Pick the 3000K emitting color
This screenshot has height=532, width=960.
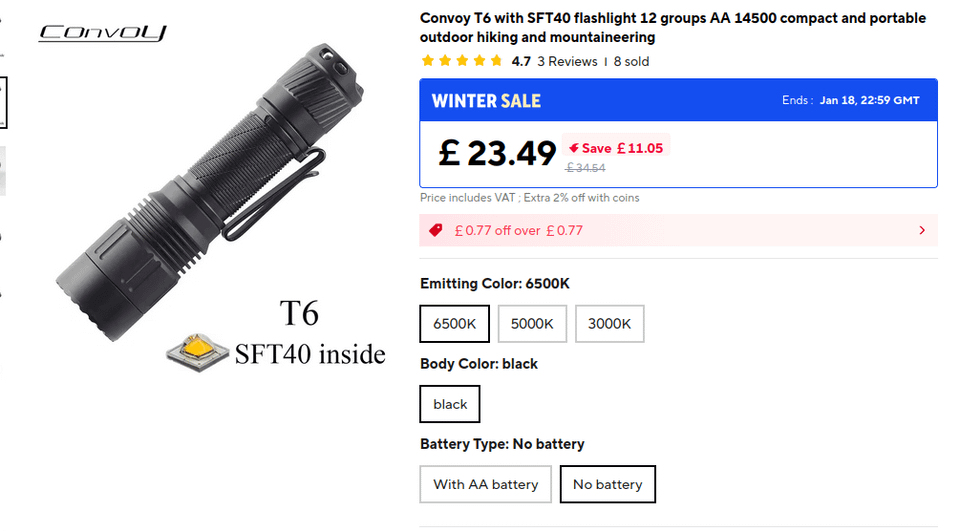pyautogui.click(x=609, y=324)
